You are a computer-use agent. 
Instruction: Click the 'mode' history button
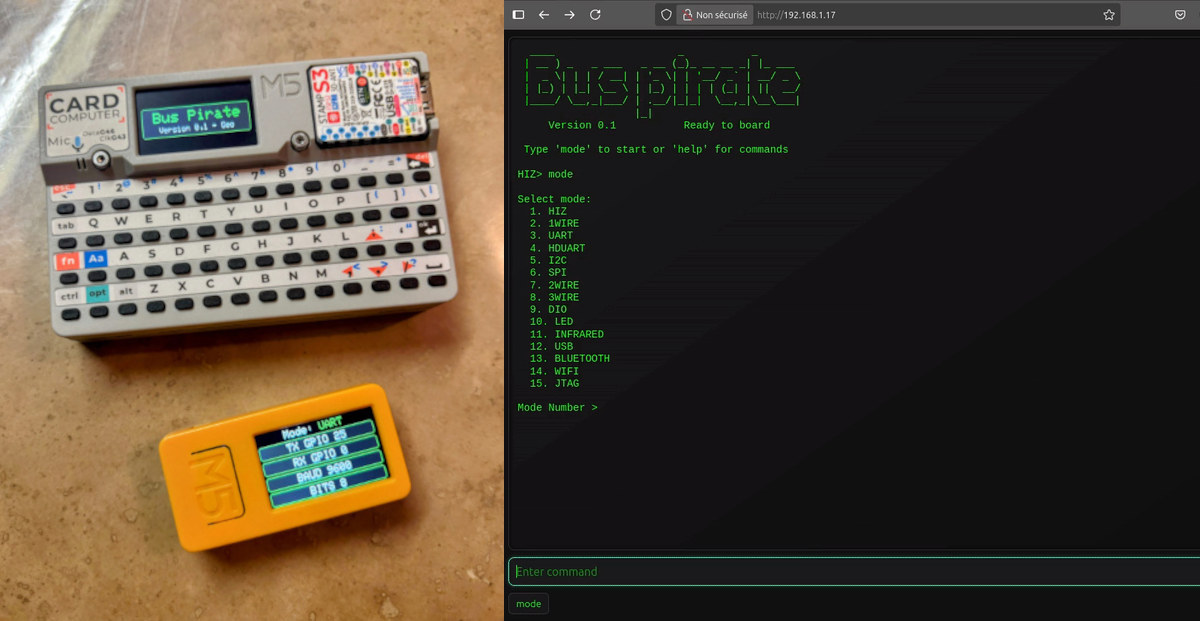tap(529, 604)
